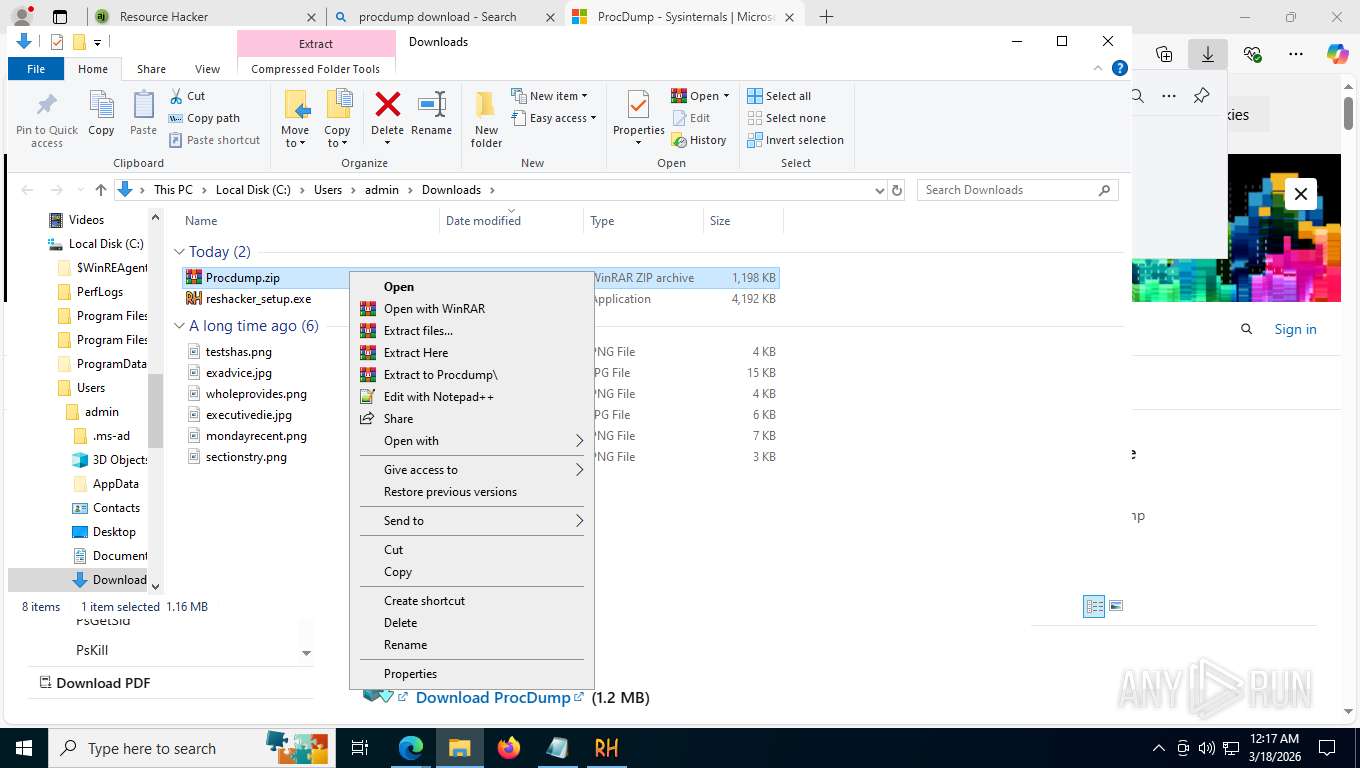Collapse A long time ago group
The height and width of the screenshot is (768, 1360).
(x=180, y=326)
